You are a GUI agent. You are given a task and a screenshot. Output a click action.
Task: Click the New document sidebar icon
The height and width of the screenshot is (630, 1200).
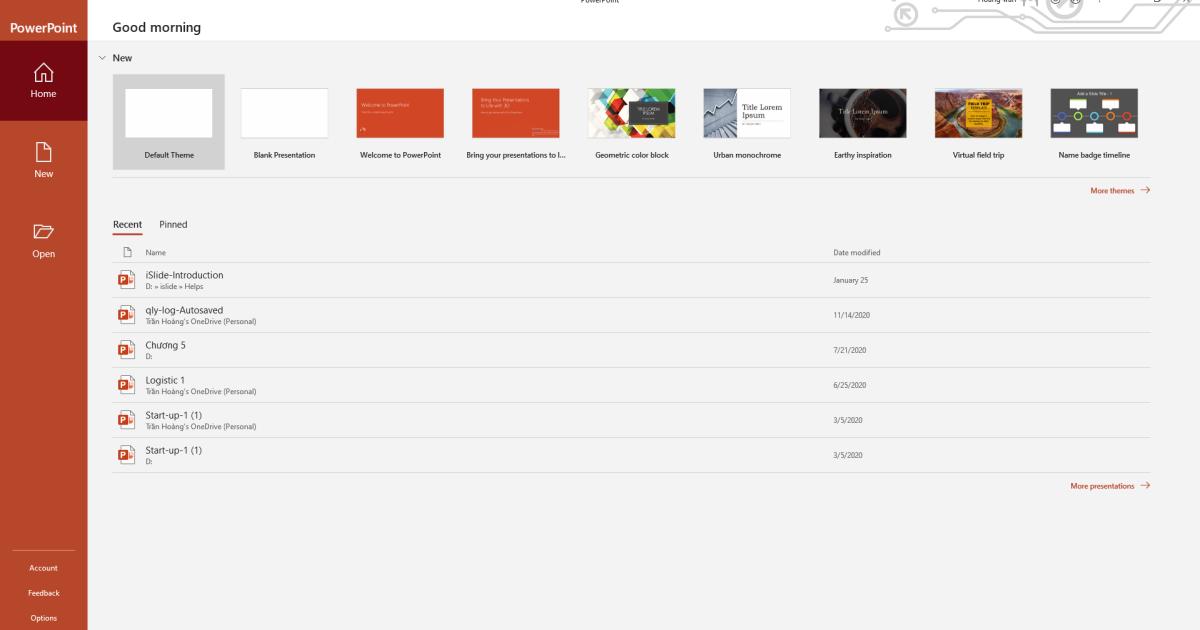[43, 152]
